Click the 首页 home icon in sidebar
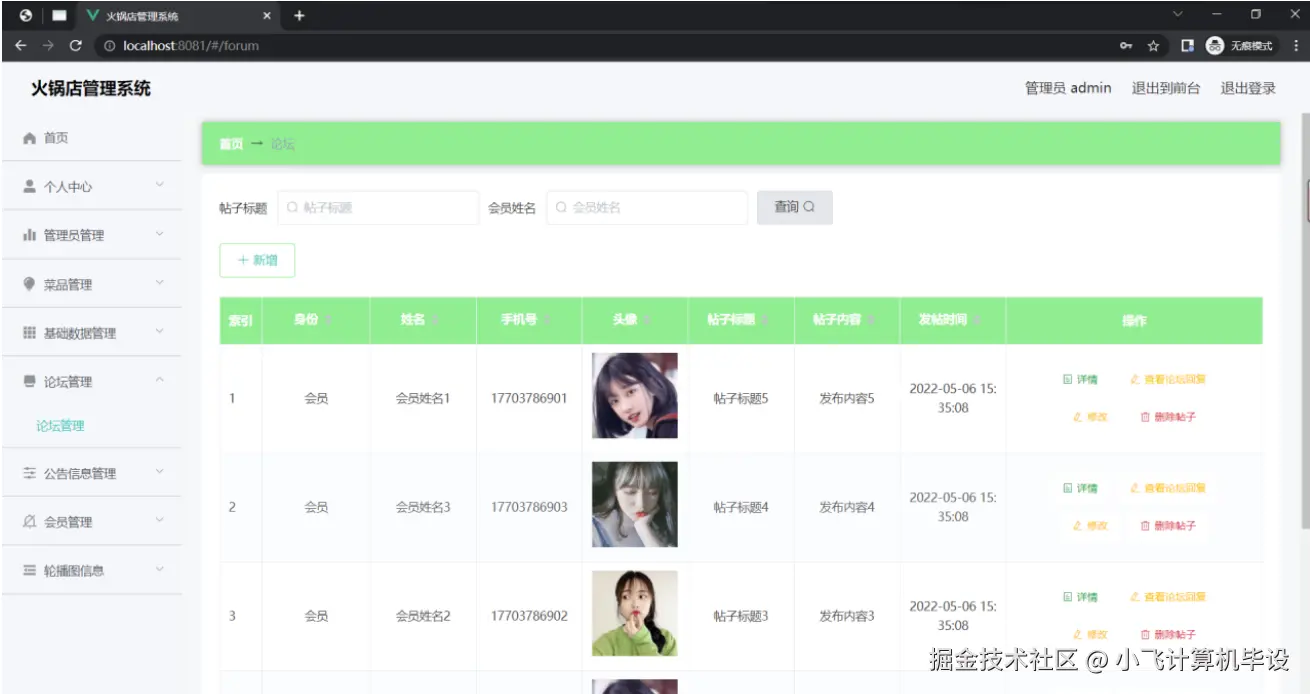This screenshot has width=1310, height=694. click(x=29, y=138)
